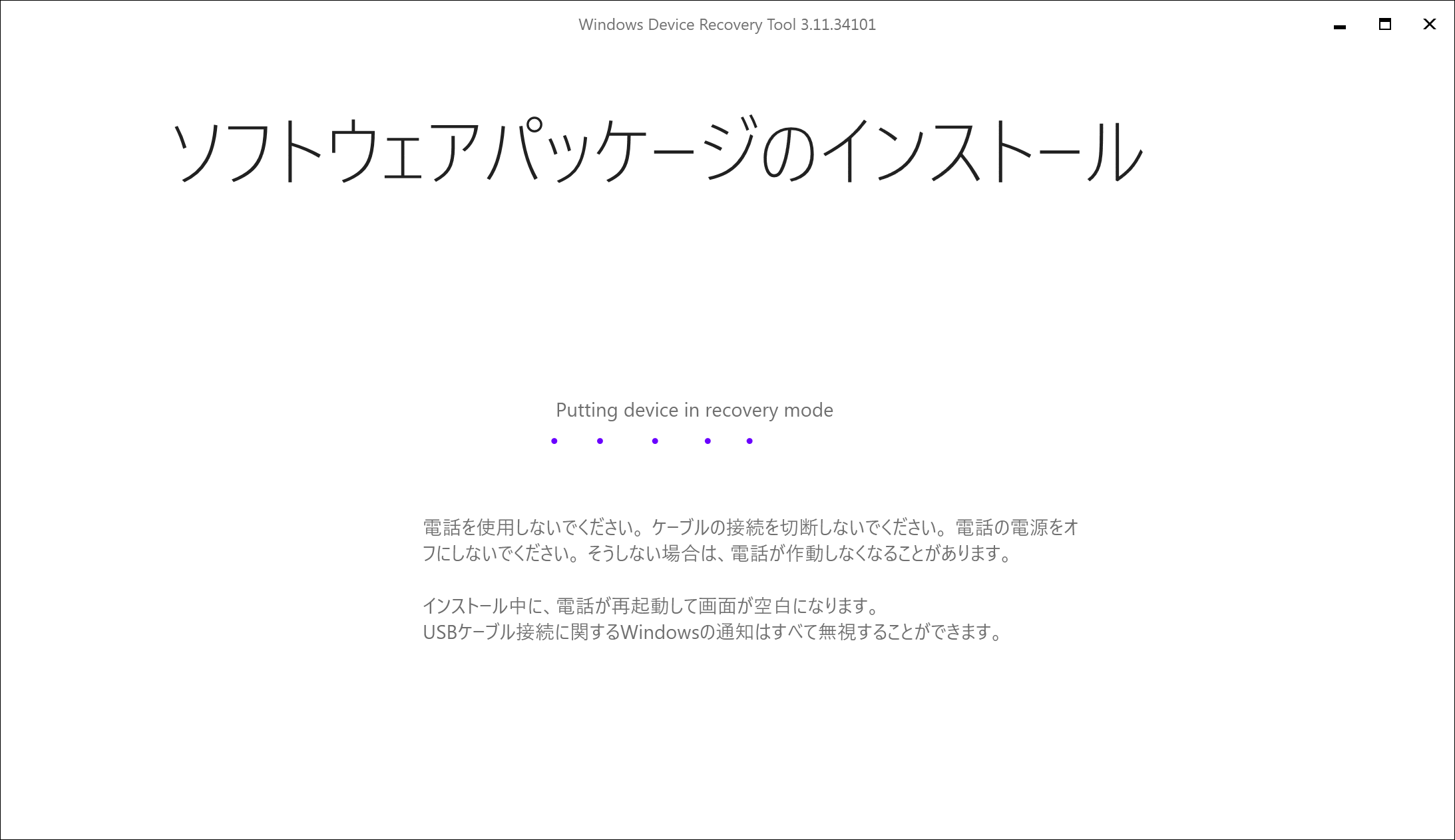Click the second purple progress dot from left
The image size is (1455, 840).
pos(600,441)
